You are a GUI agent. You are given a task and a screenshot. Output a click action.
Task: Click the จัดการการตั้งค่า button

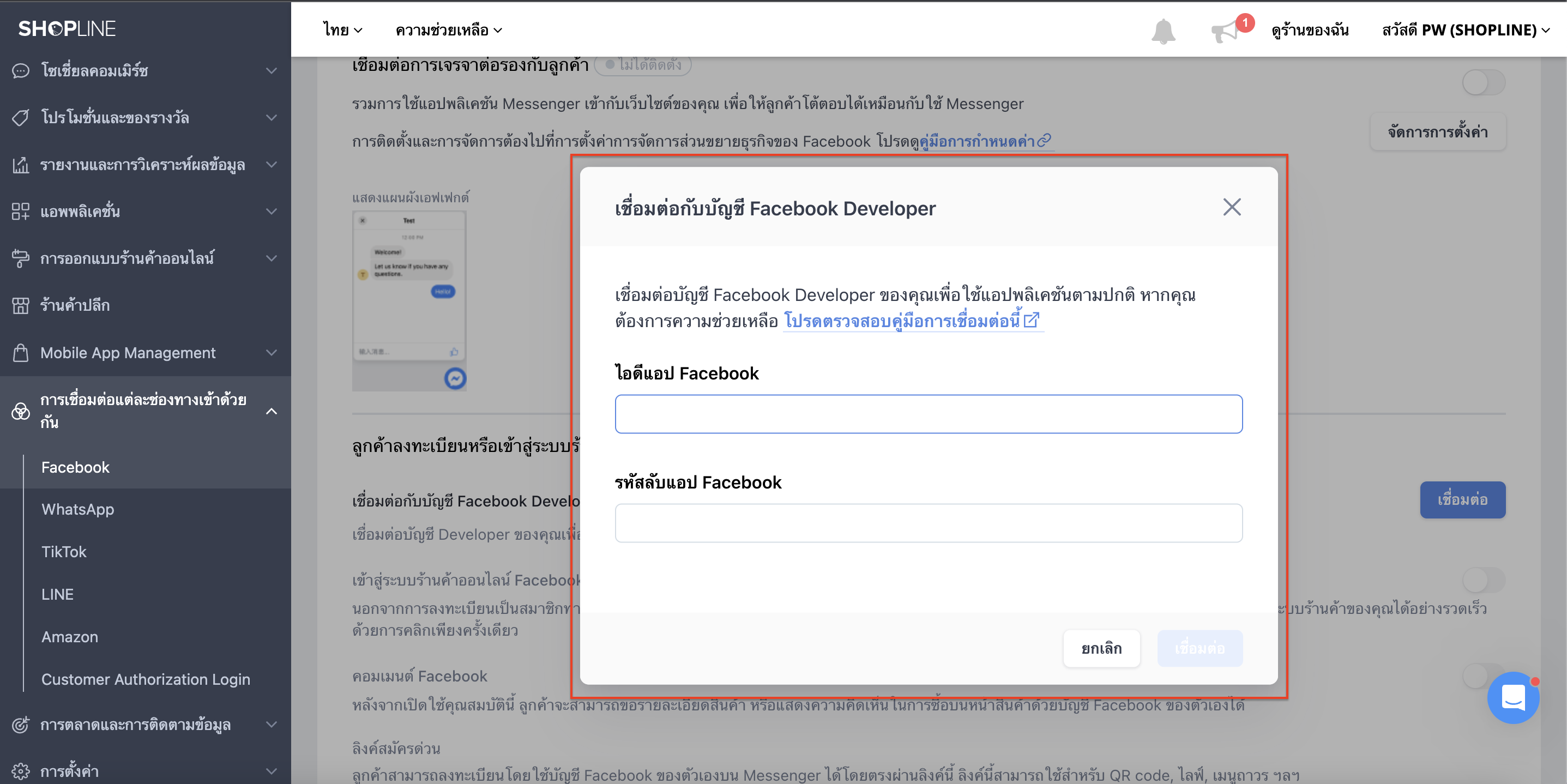[1437, 131]
